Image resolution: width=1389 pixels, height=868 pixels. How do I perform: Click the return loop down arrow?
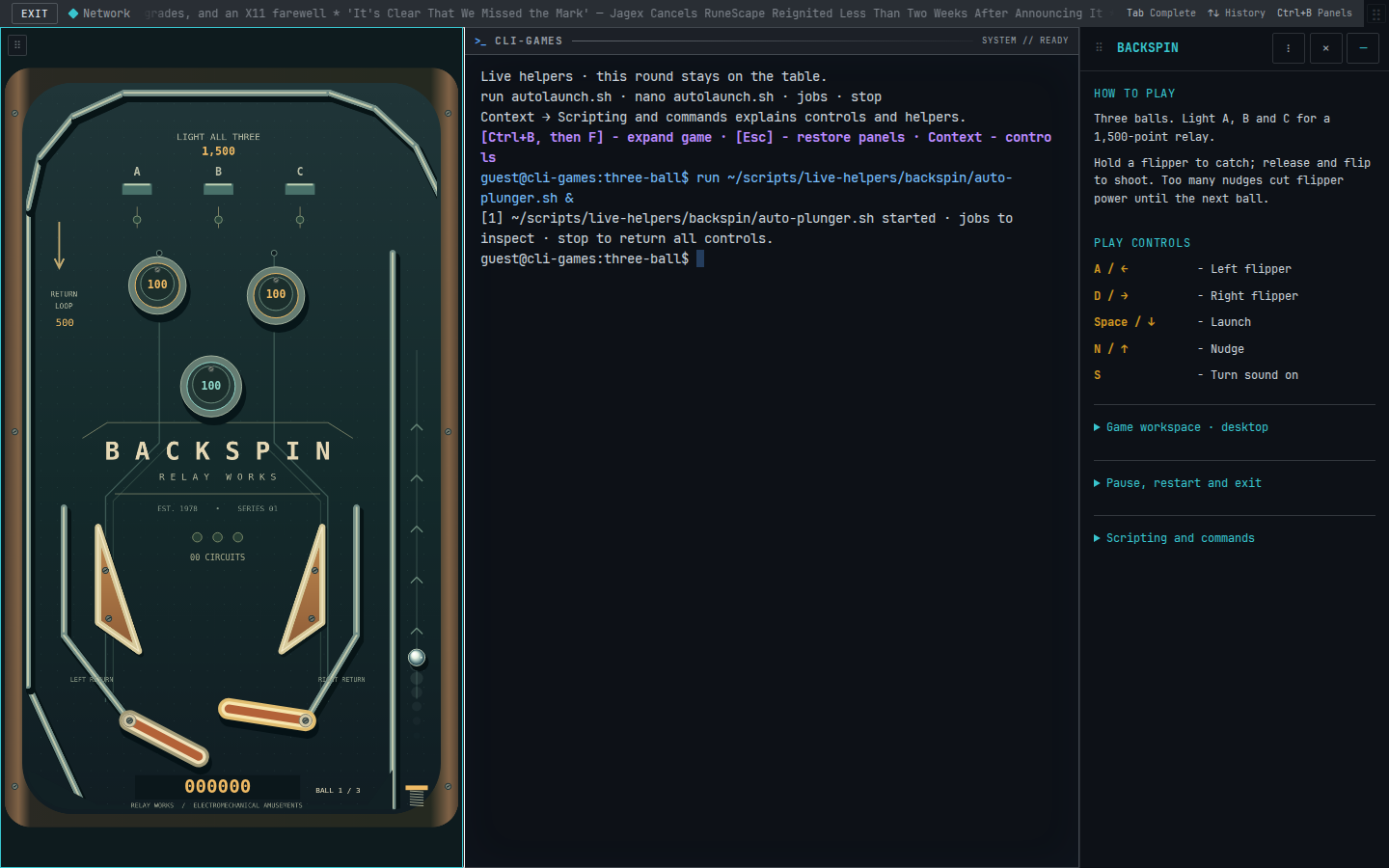click(59, 246)
